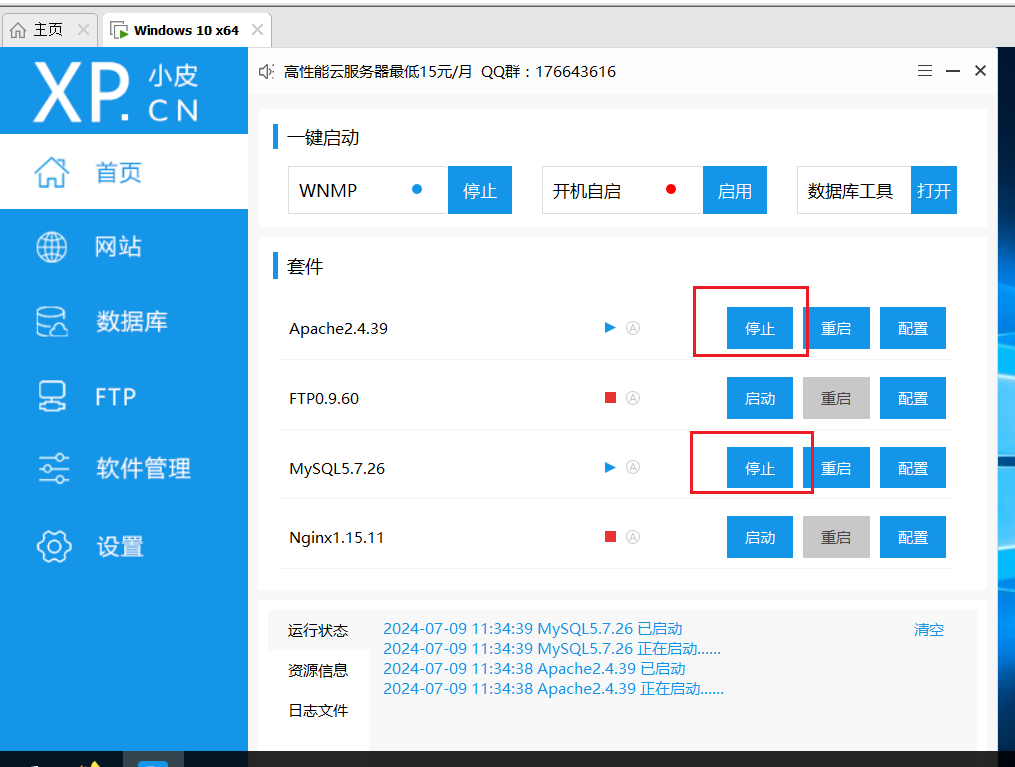Screen dimensions: 1015x767
Task: Restart the Apache2.4.39 service
Action: coord(836,328)
